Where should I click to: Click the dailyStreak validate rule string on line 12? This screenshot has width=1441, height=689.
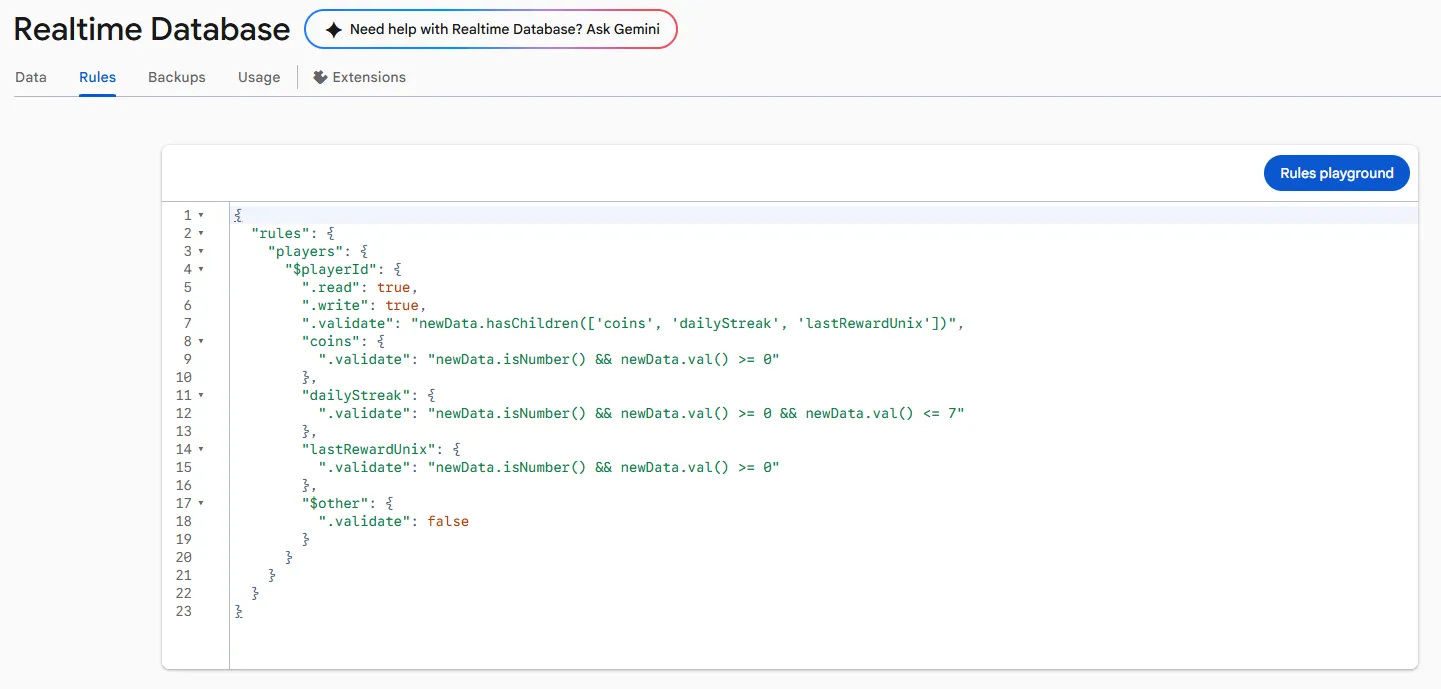point(696,413)
